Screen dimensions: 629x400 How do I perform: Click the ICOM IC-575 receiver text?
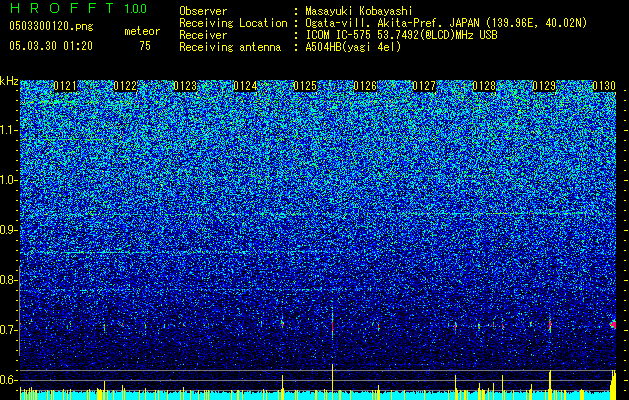[x=401, y=35]
